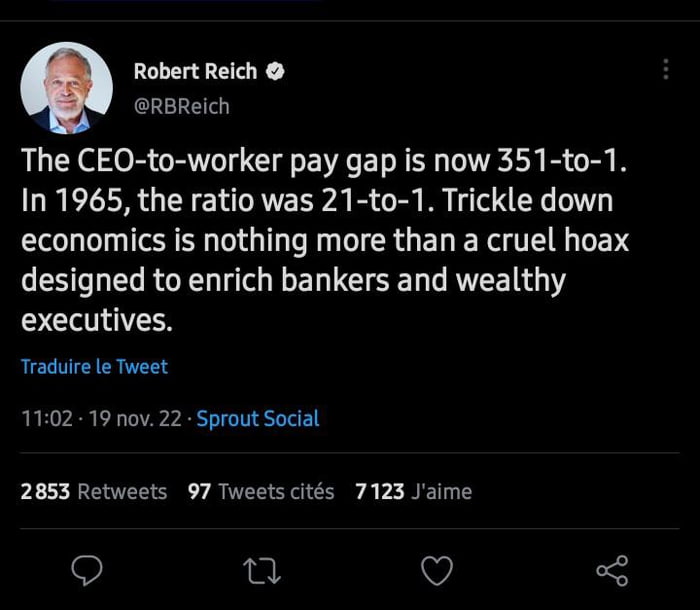Open the @RBReich handle
The image size is (700, 610).
(x=181, y=105)
